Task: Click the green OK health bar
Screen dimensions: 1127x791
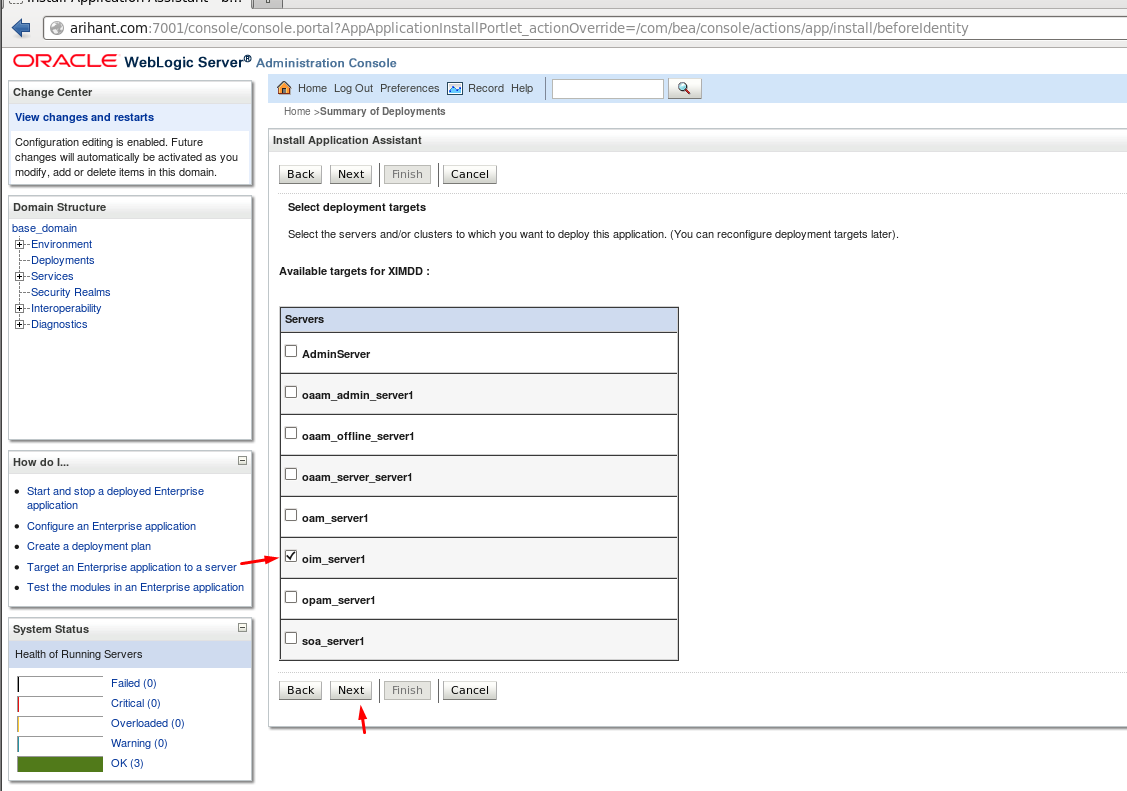Action: [x=60, y=764]
